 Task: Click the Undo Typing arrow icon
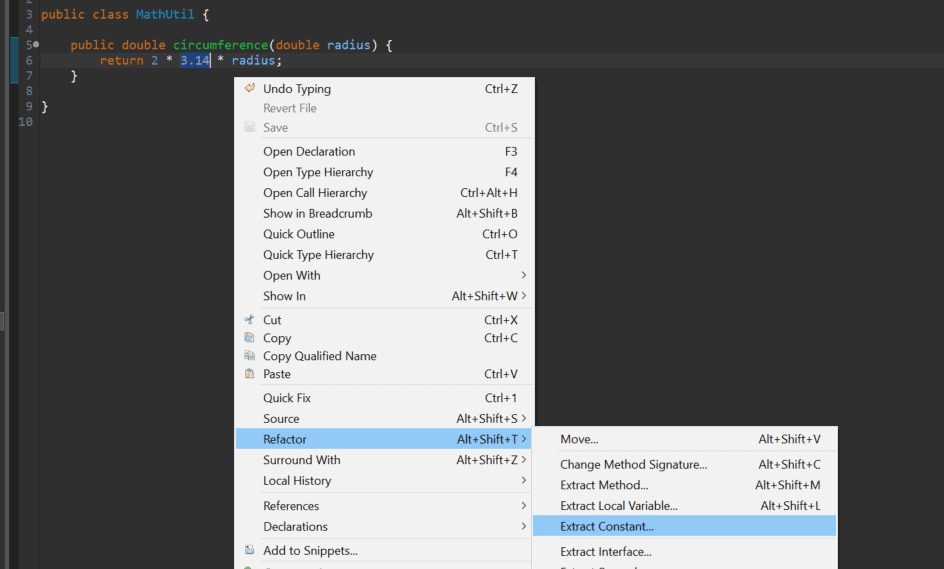(x=249, y=88)
